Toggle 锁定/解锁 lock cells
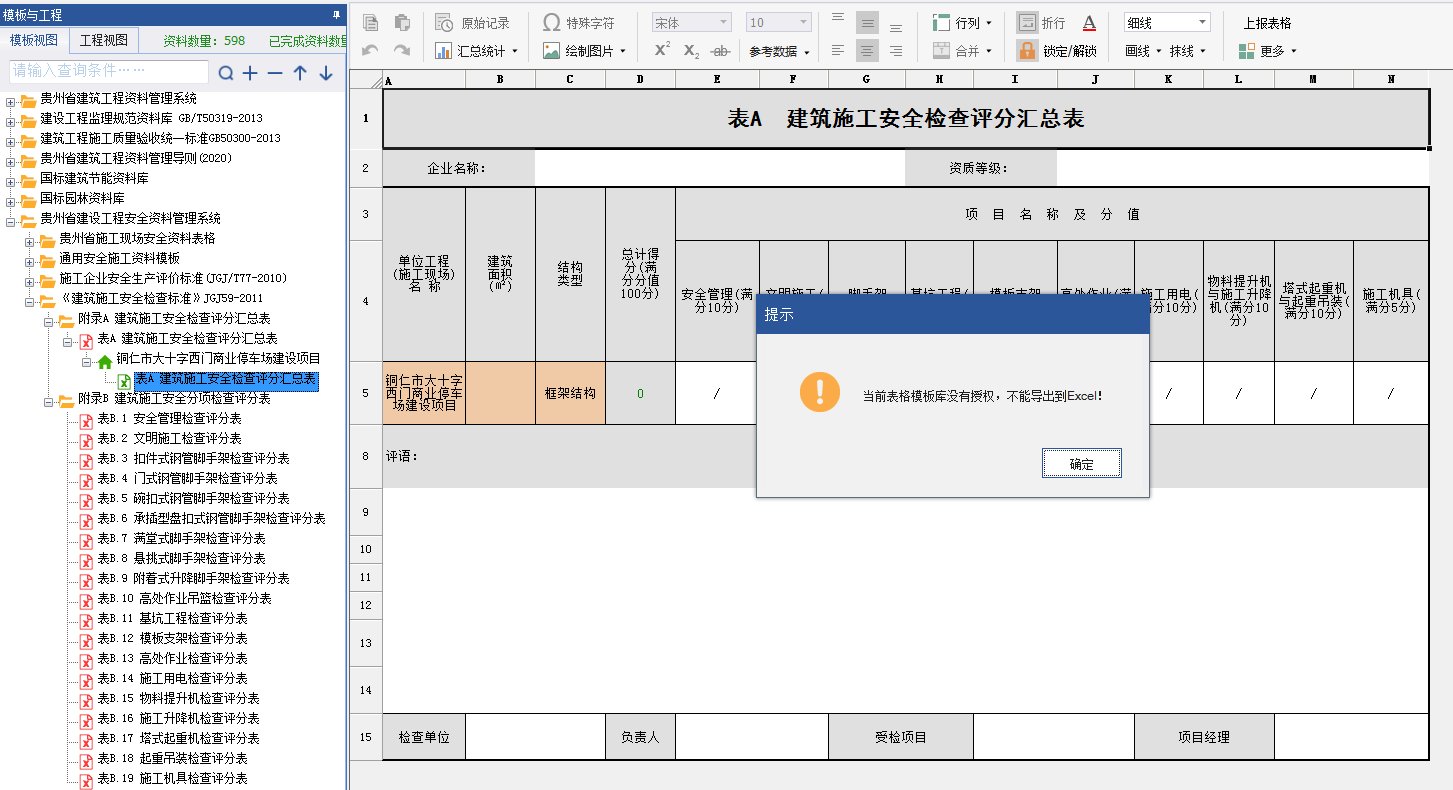The width and height of the screenshot is (1453, 790). pos(1057,50)
